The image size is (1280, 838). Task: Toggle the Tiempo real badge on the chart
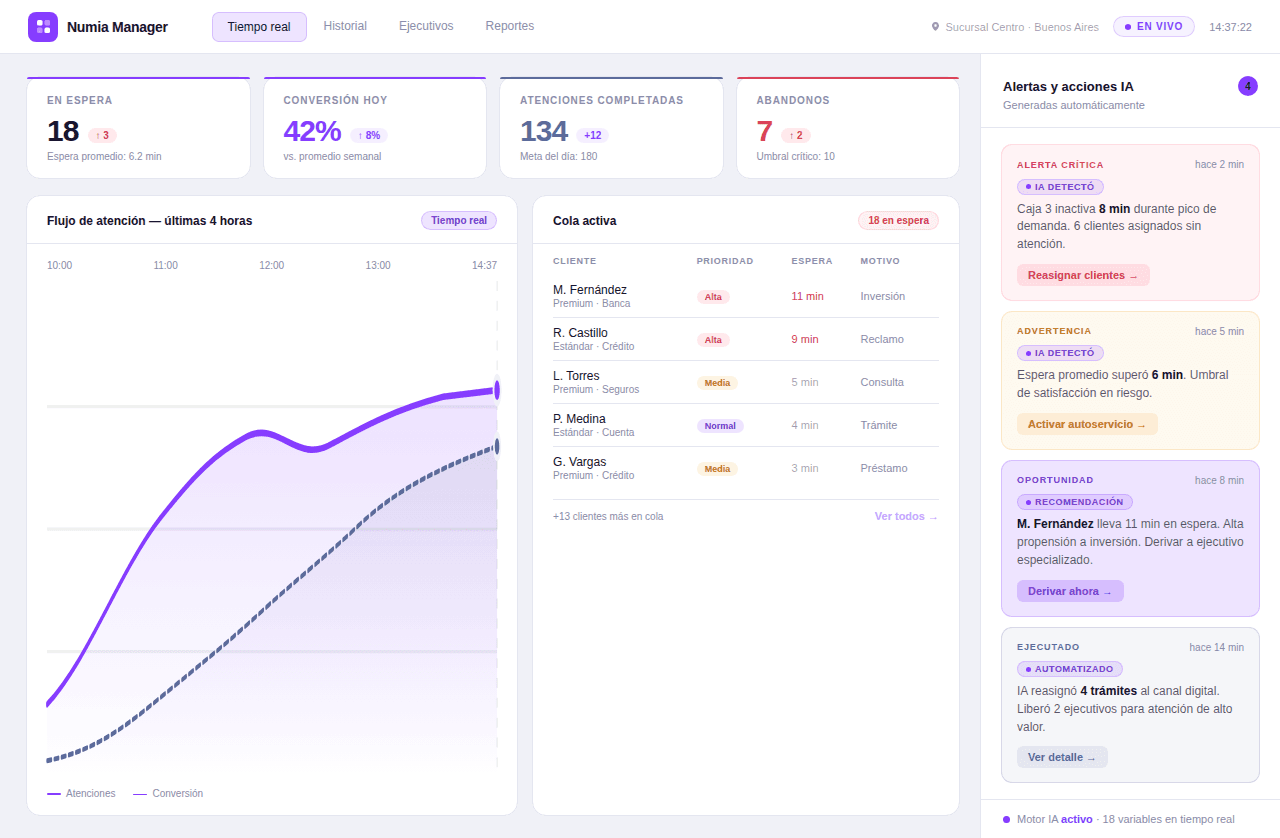point(458,220)
